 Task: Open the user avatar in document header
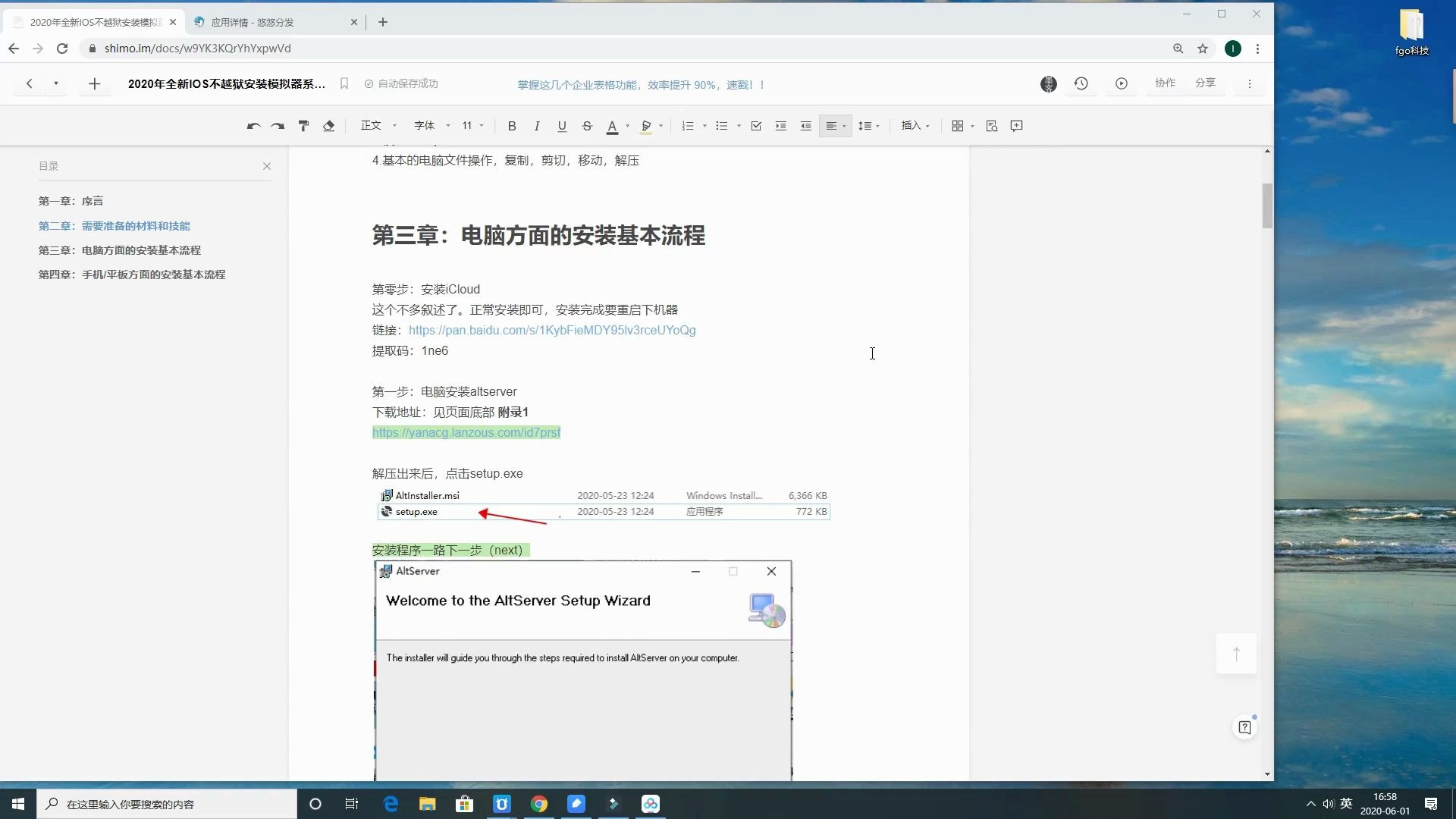[x=1049, y=84]
